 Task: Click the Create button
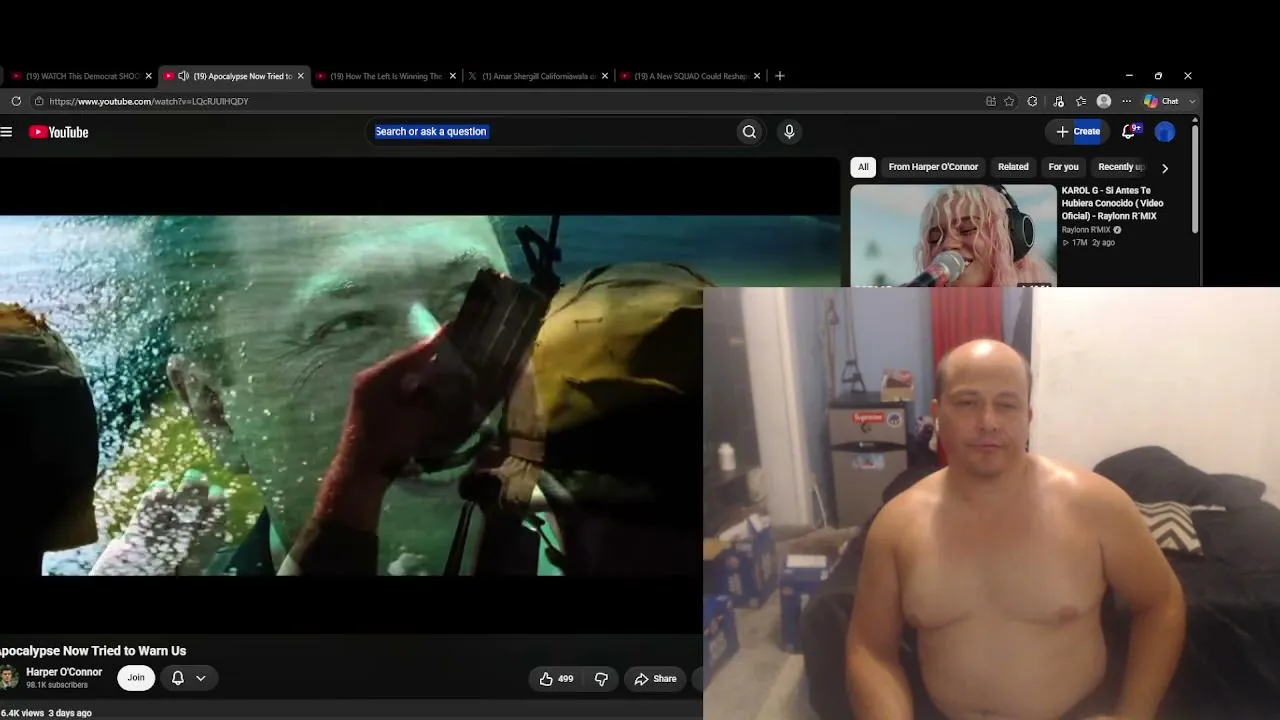tap(1078, 131)
